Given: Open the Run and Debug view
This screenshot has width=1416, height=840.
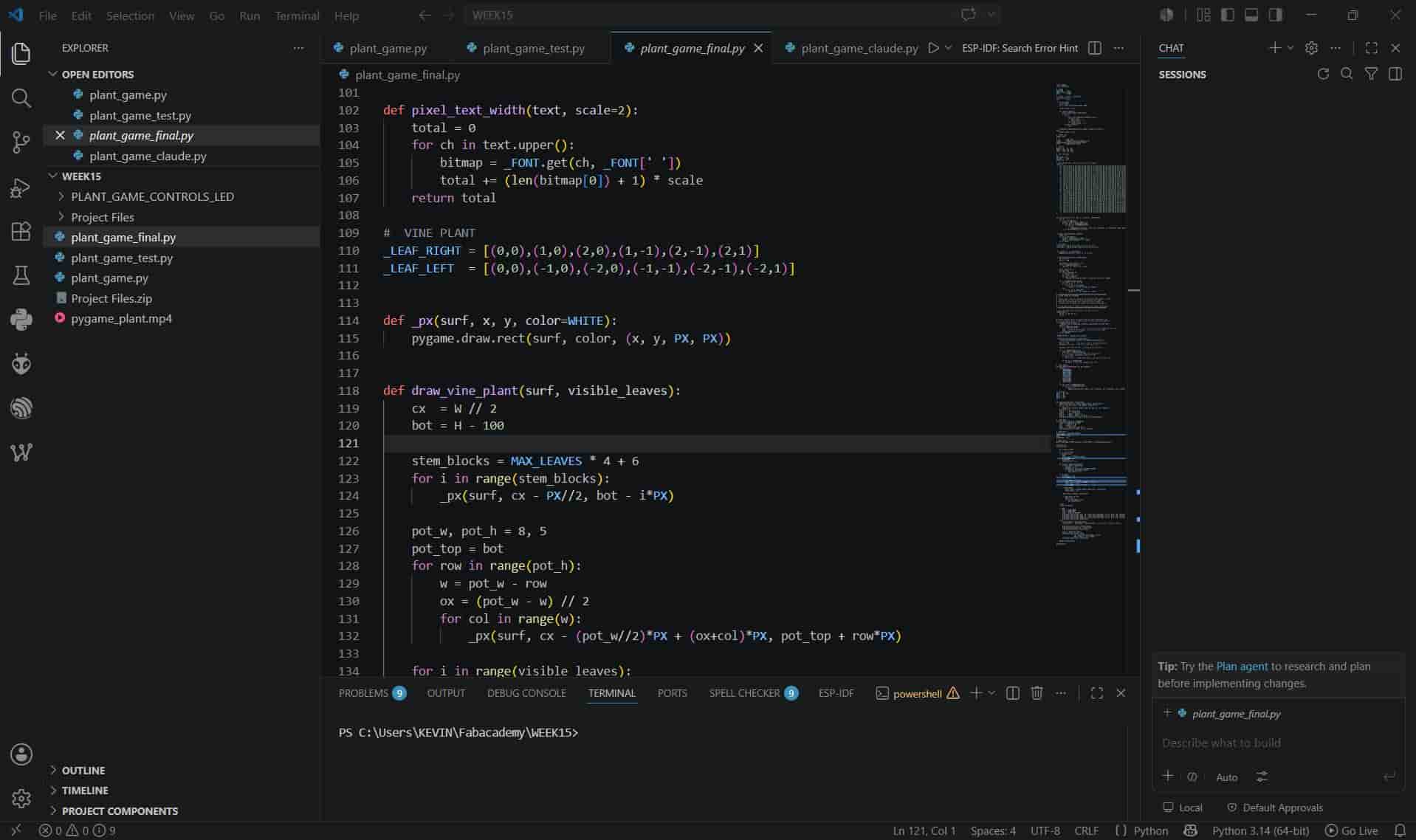Looking at the screenshot, I should (21, 187).
